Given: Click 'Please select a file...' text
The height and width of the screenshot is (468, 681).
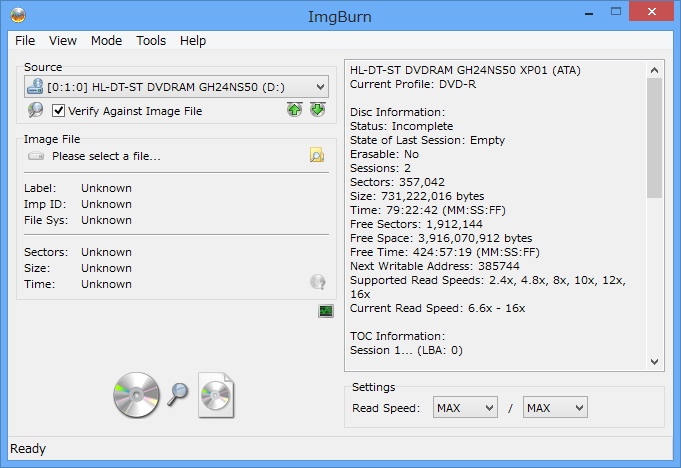Looking at the screenshot, I should tap(106, 156).
